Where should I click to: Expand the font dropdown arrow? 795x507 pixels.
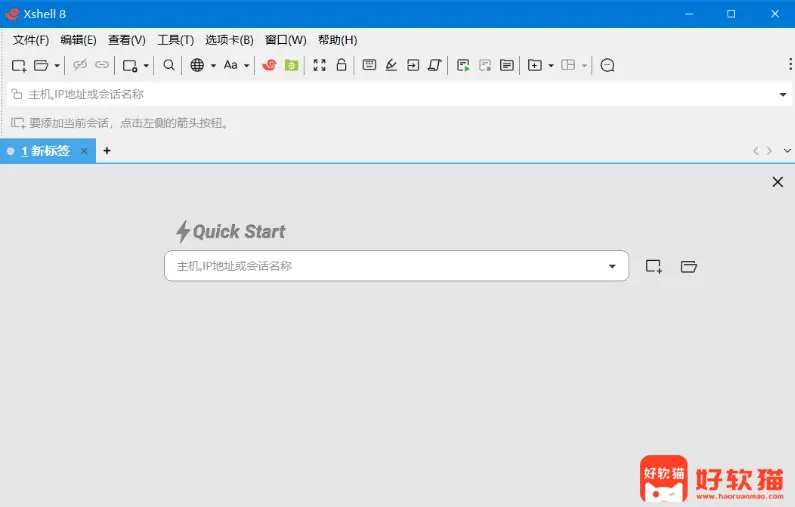click(x=246, y=65)
